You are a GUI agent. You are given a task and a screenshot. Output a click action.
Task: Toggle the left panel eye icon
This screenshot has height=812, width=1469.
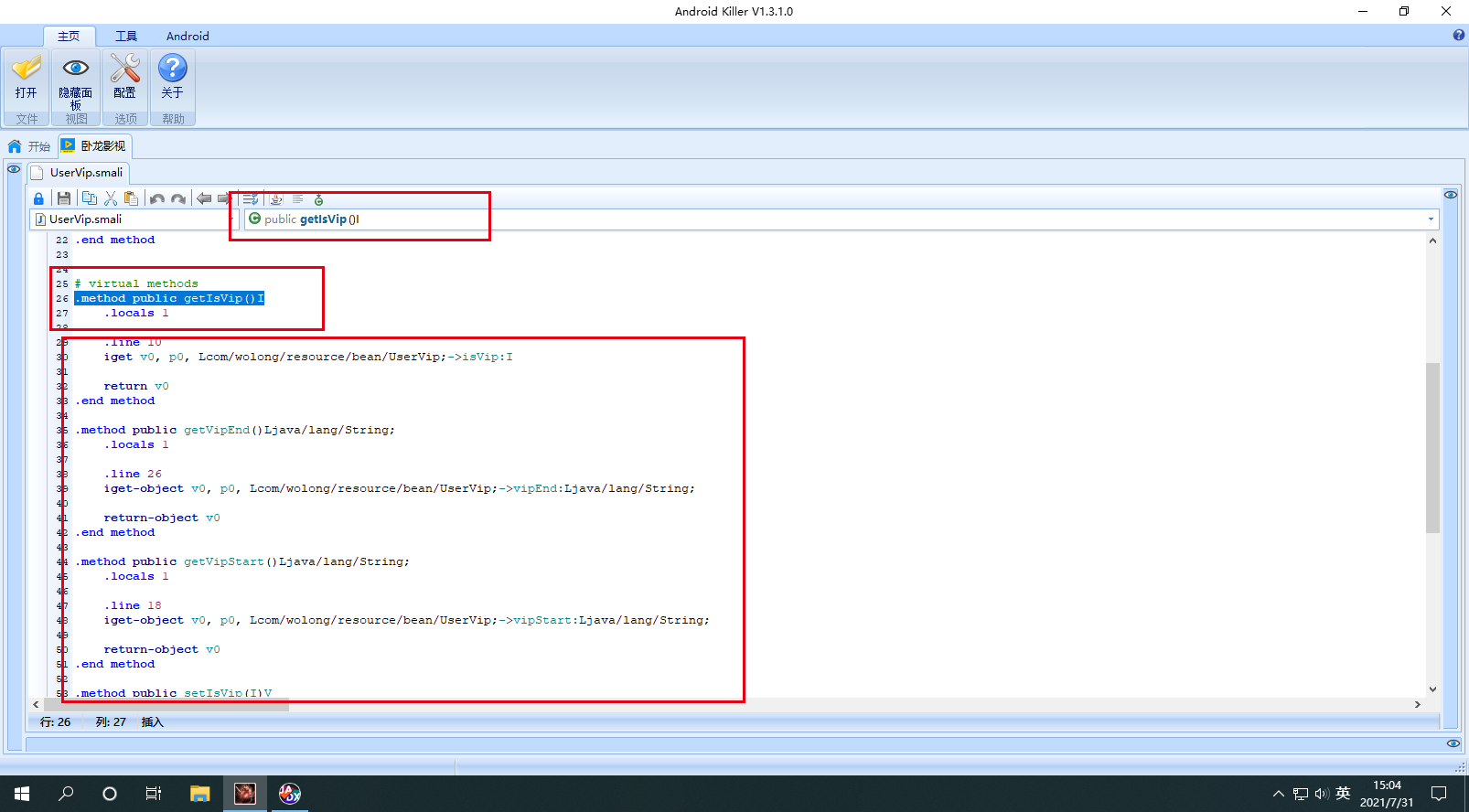tap(14, 169)
